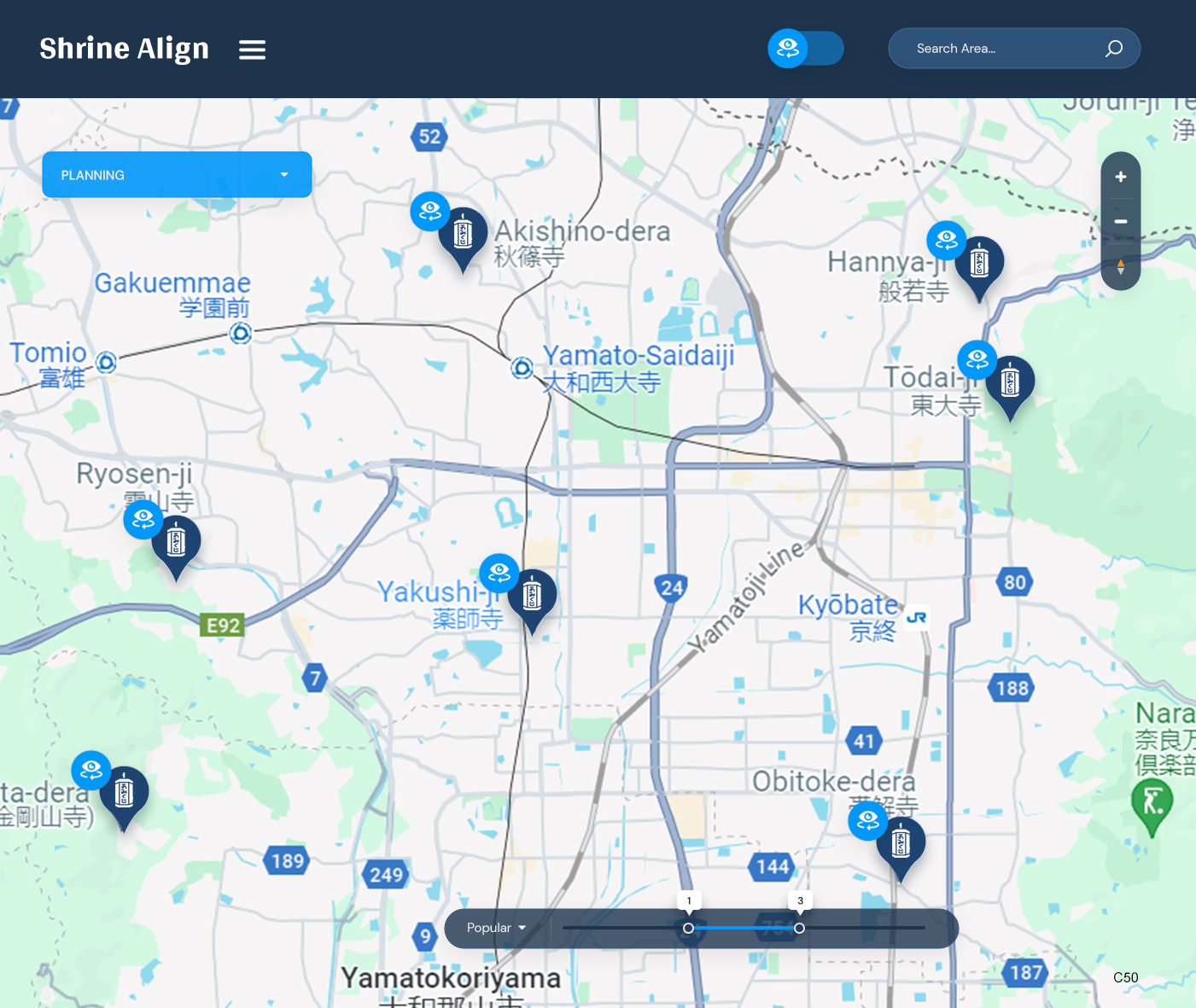Select the Akishino-dera lantern pin
This screenshot has height=1008, width=1196.
pos(463,239)
